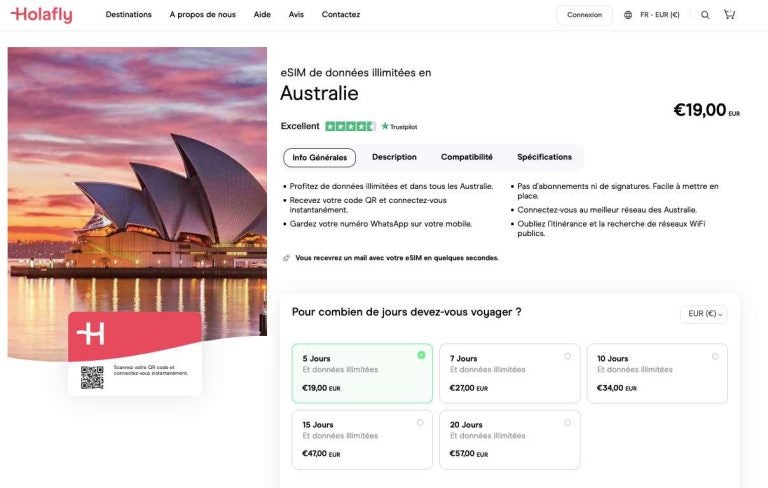
Task: Open the Contactez menu item
Action: pos(340,15)
